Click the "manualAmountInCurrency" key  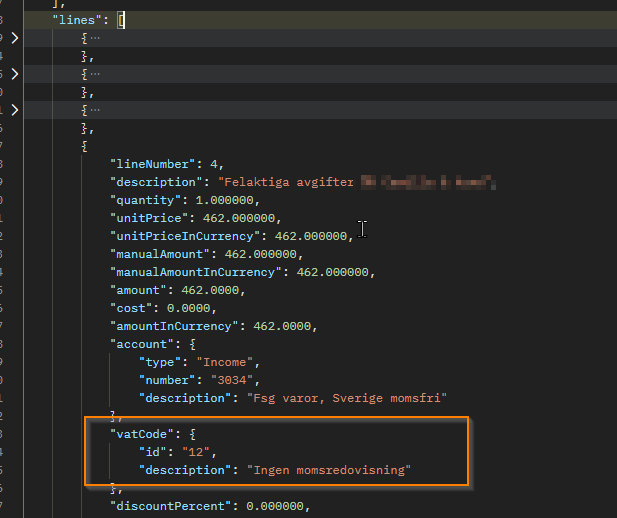point(196,272)
